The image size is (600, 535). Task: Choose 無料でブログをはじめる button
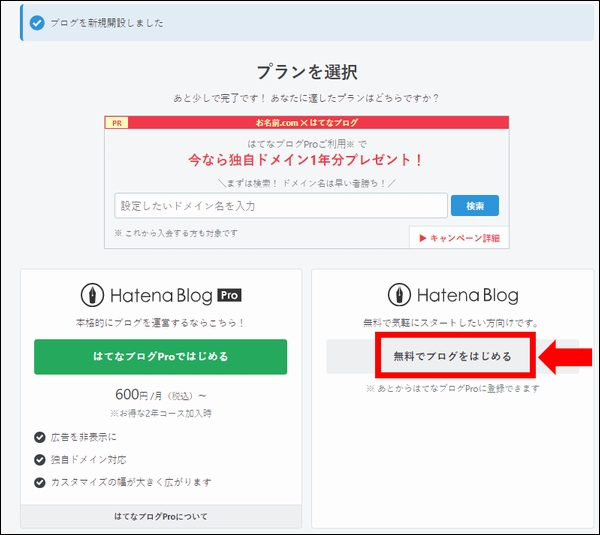[453, 357]
